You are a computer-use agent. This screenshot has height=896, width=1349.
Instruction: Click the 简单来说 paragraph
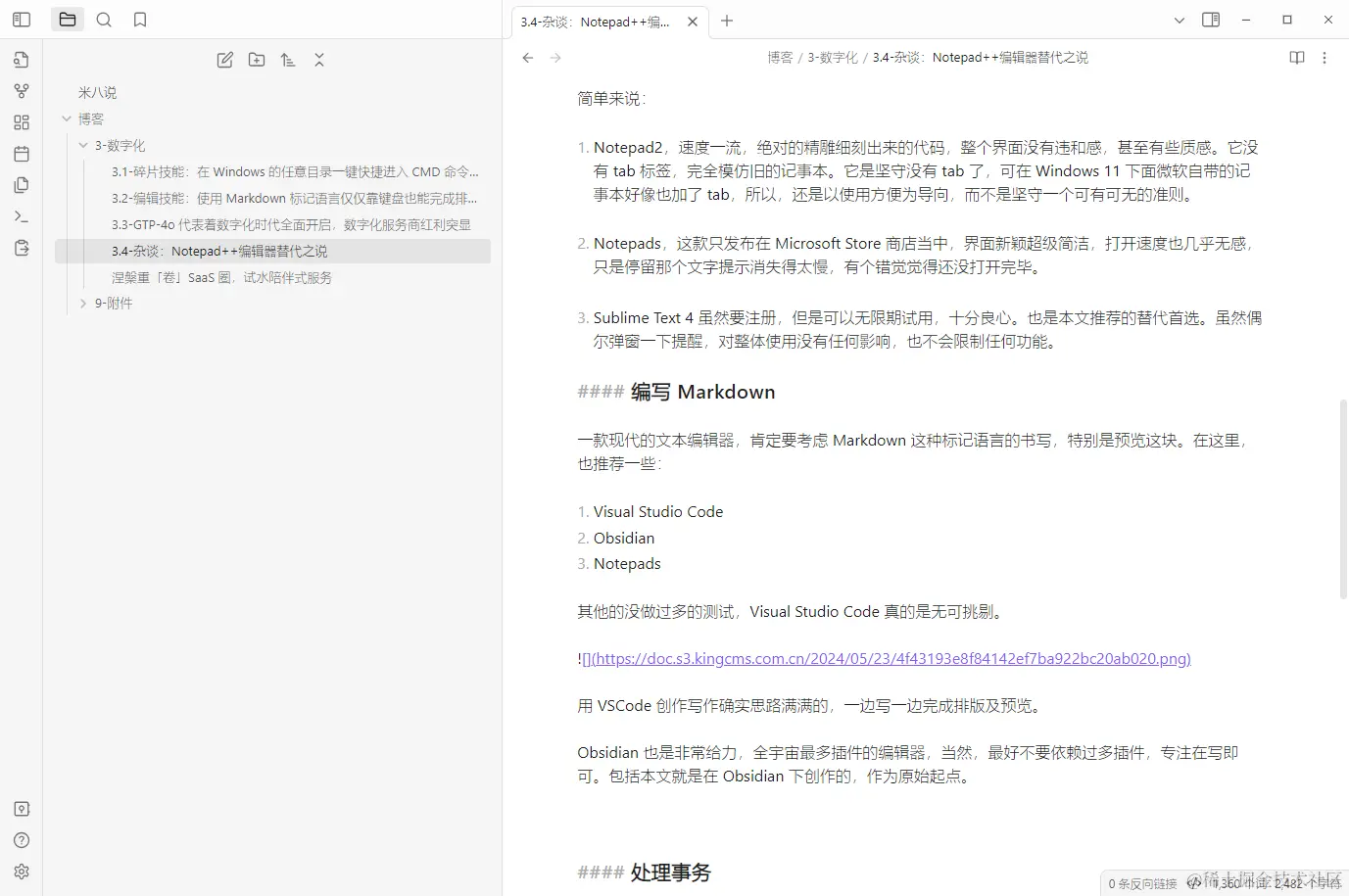click(611, 99)
